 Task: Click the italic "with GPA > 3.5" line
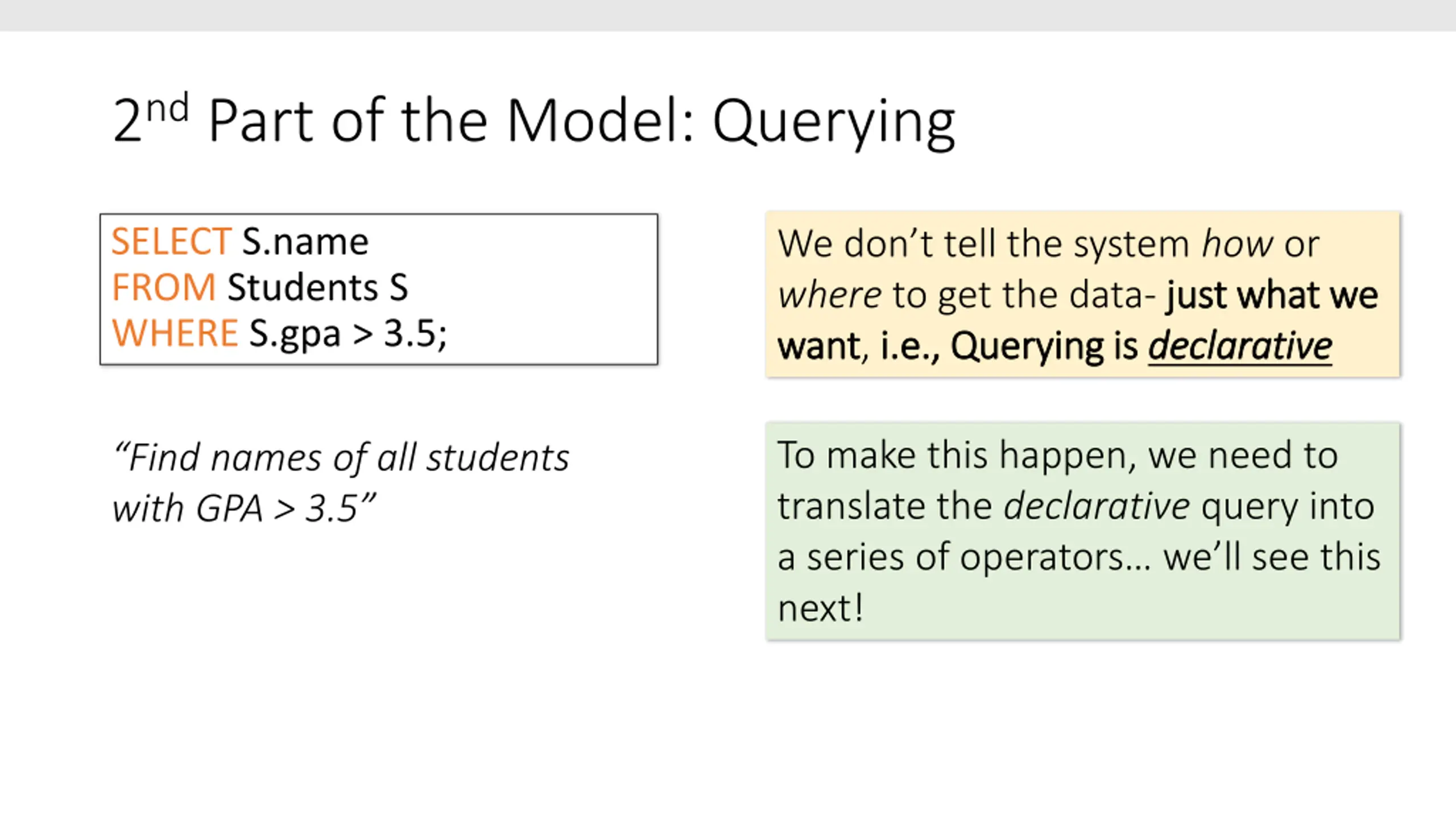(245, 508)
